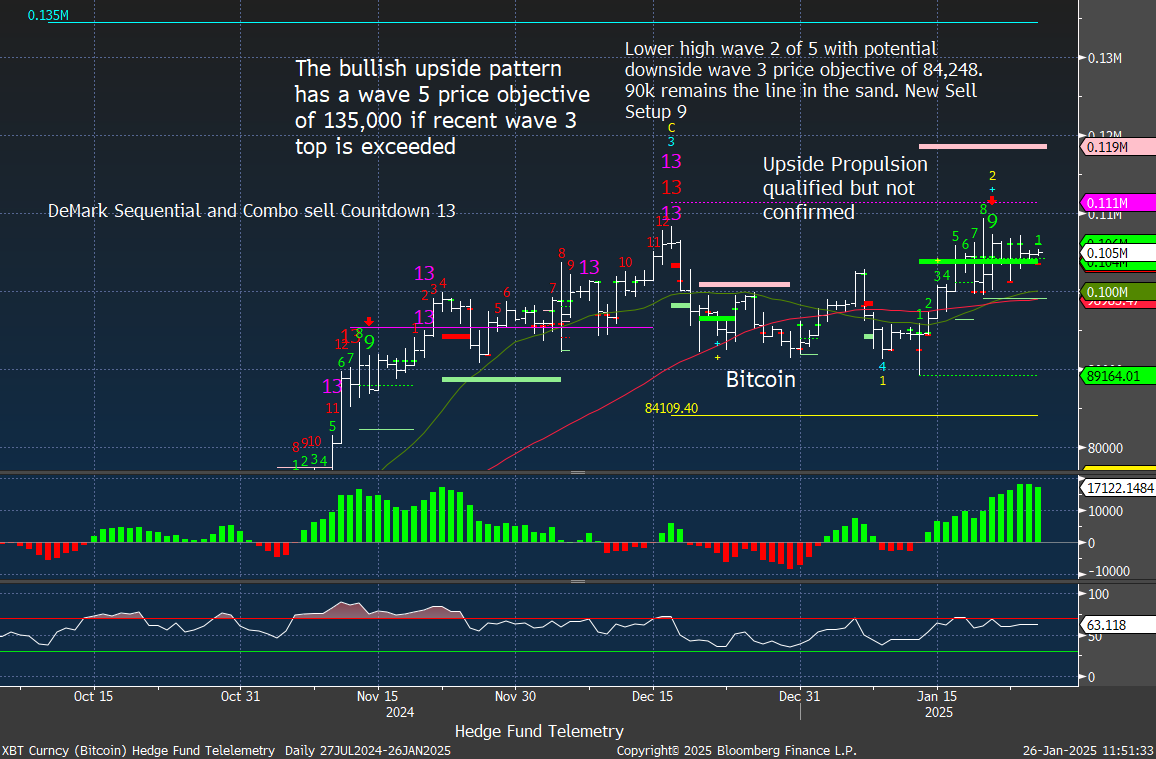Click the Oct 15 date label
1156x759 pixels.
click(x=94, y=696)
